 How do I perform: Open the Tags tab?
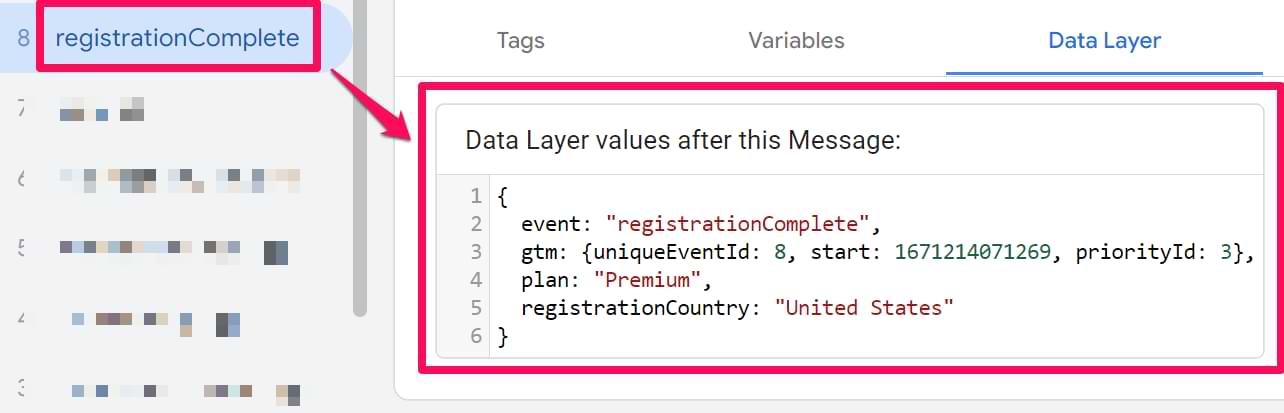coord(520,41)
